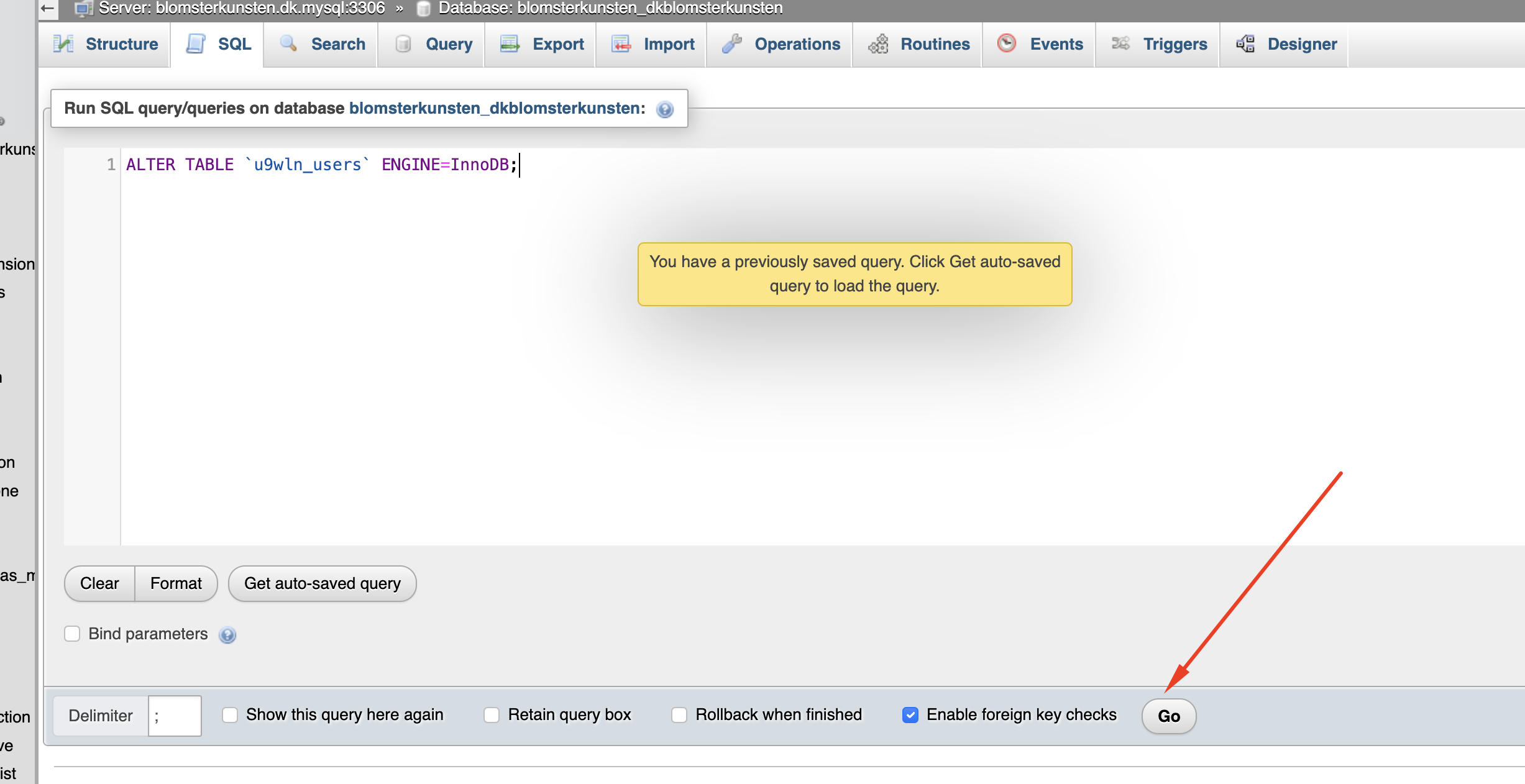Check Show this query here again

(x=230, y=715)
